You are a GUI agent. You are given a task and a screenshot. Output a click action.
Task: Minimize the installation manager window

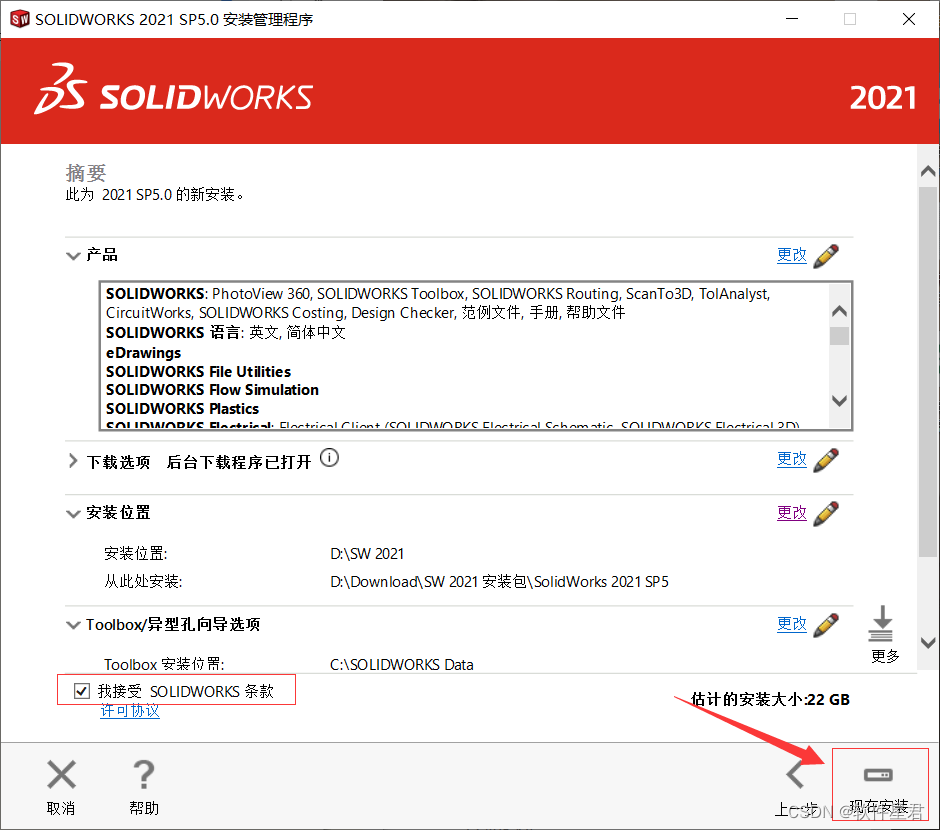792,19
